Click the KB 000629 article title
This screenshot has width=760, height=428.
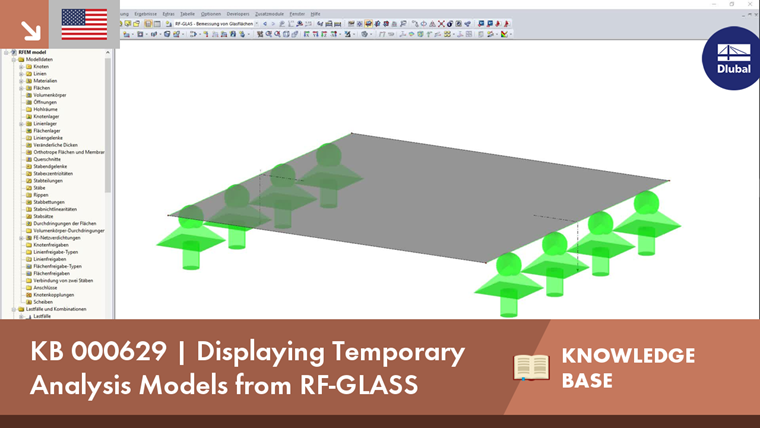point(248,367)
